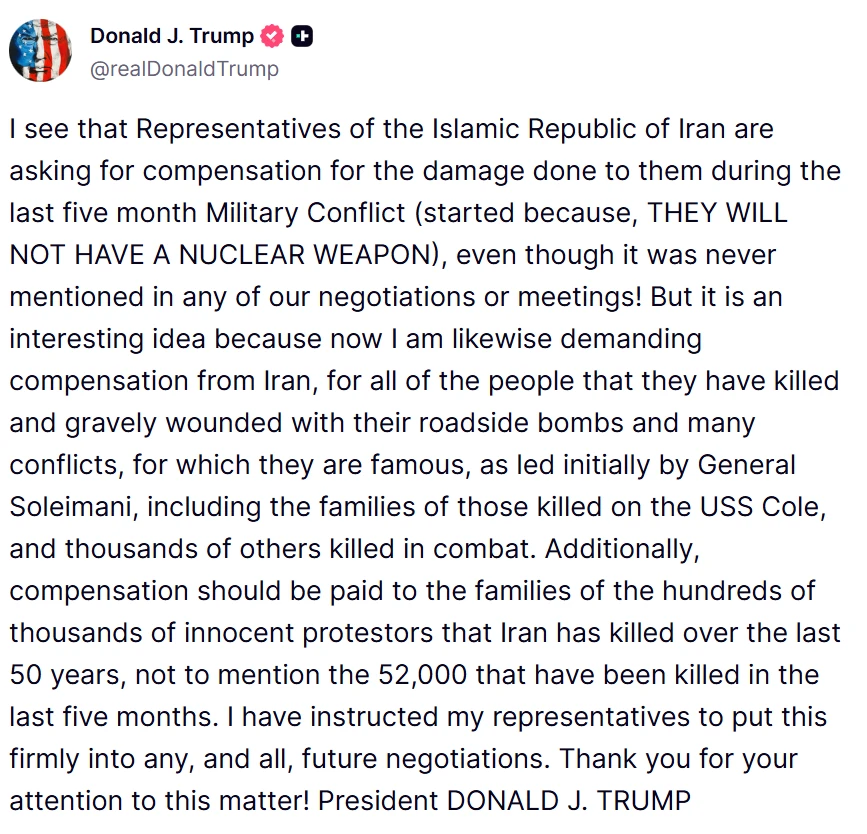Viewport: 867px width, 834px height.
Task: Click the signature "President DONALD J. TRUMP"
Action: [504, 801]
